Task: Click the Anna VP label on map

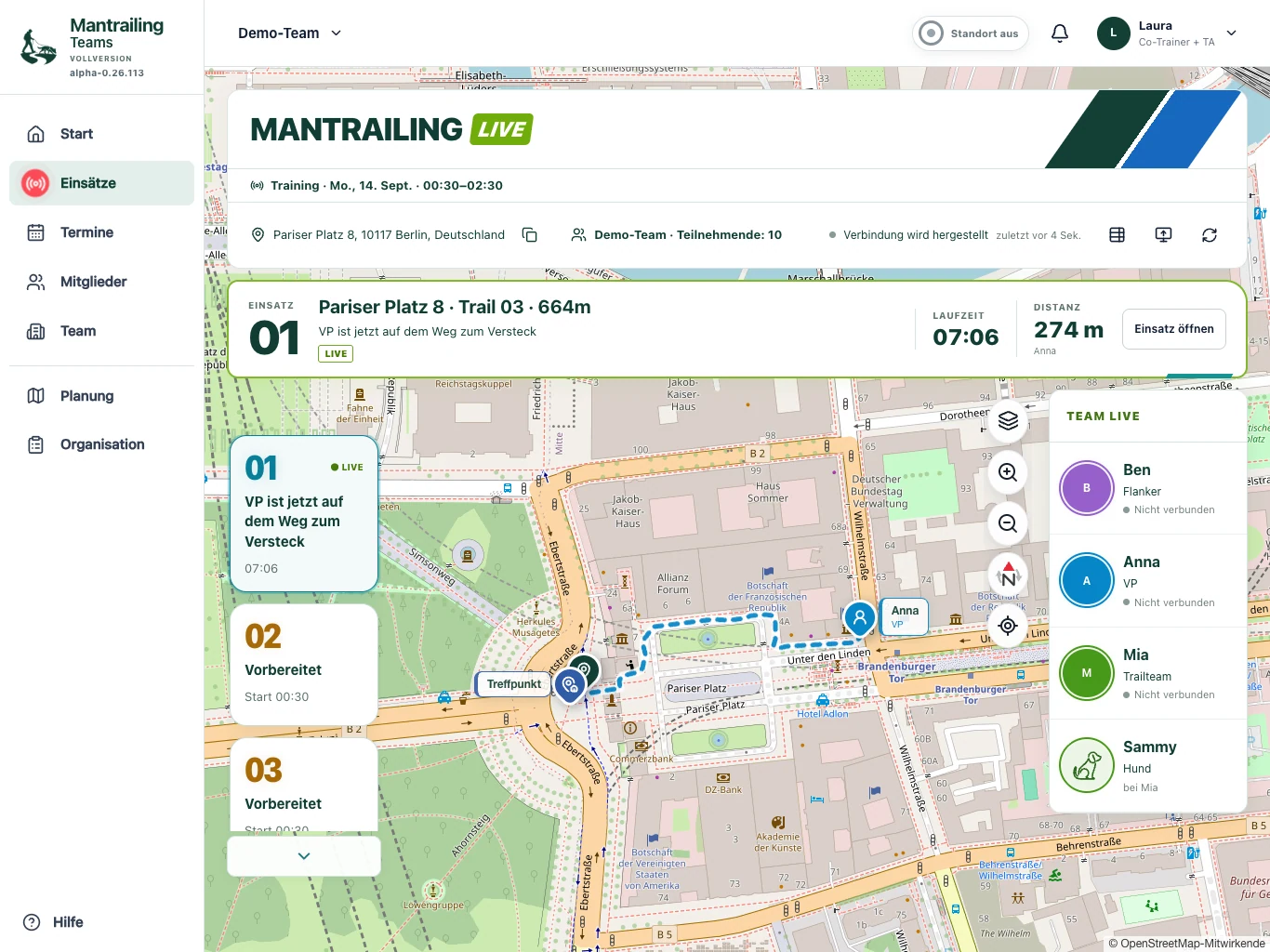Action: point(905,616)
